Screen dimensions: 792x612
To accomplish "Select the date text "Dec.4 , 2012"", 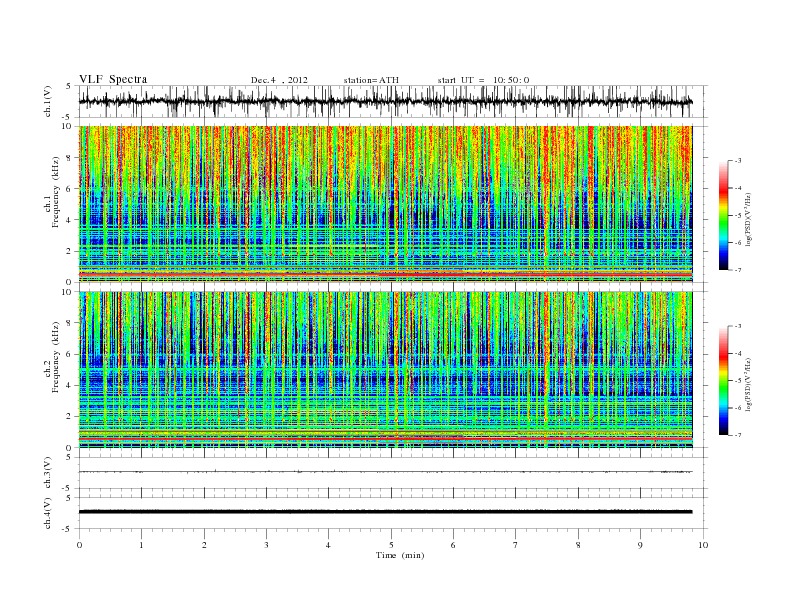I will 279,80.
